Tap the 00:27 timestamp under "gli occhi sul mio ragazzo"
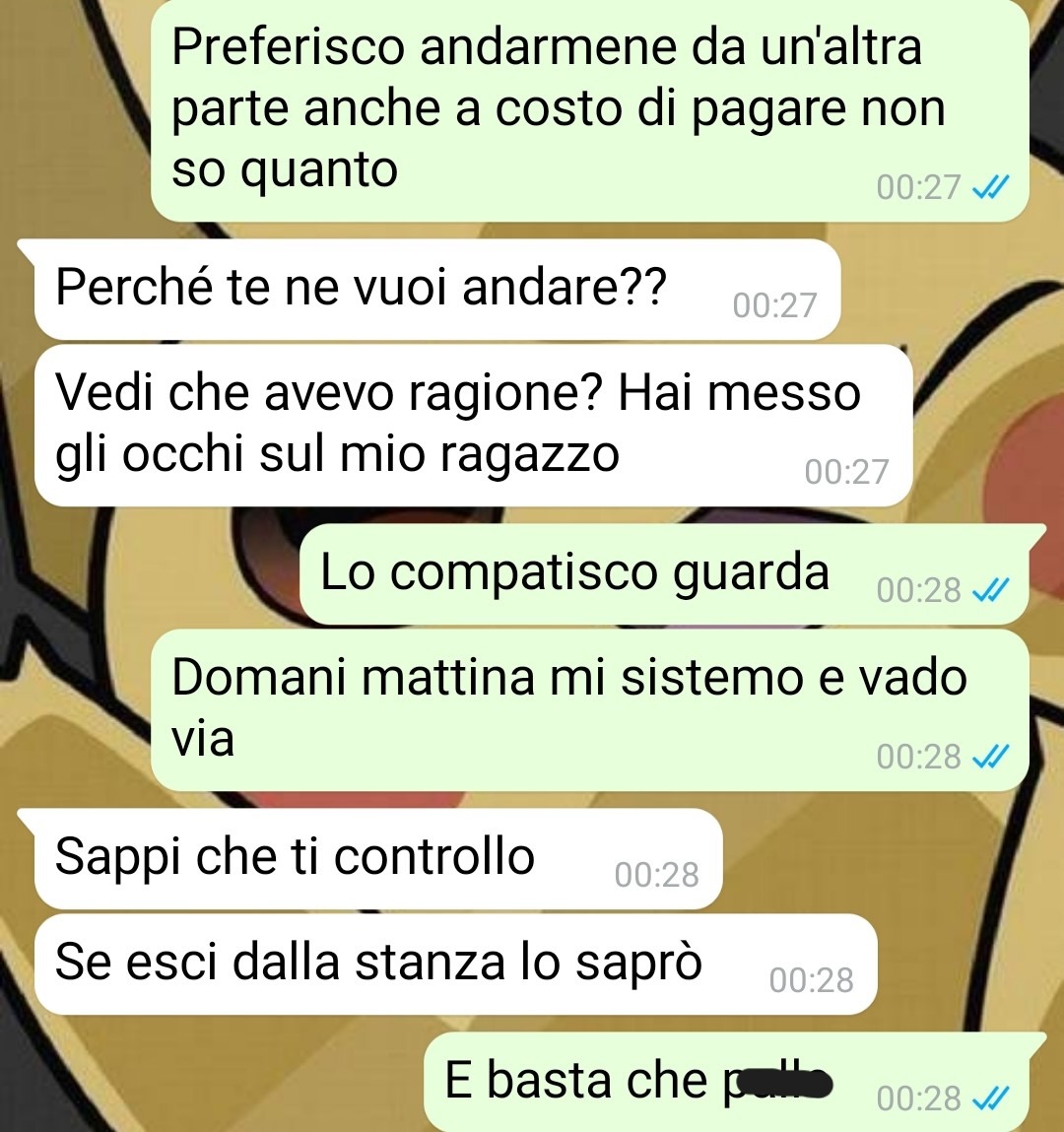The image size is (1064, 1132). [x=846, y=472]
